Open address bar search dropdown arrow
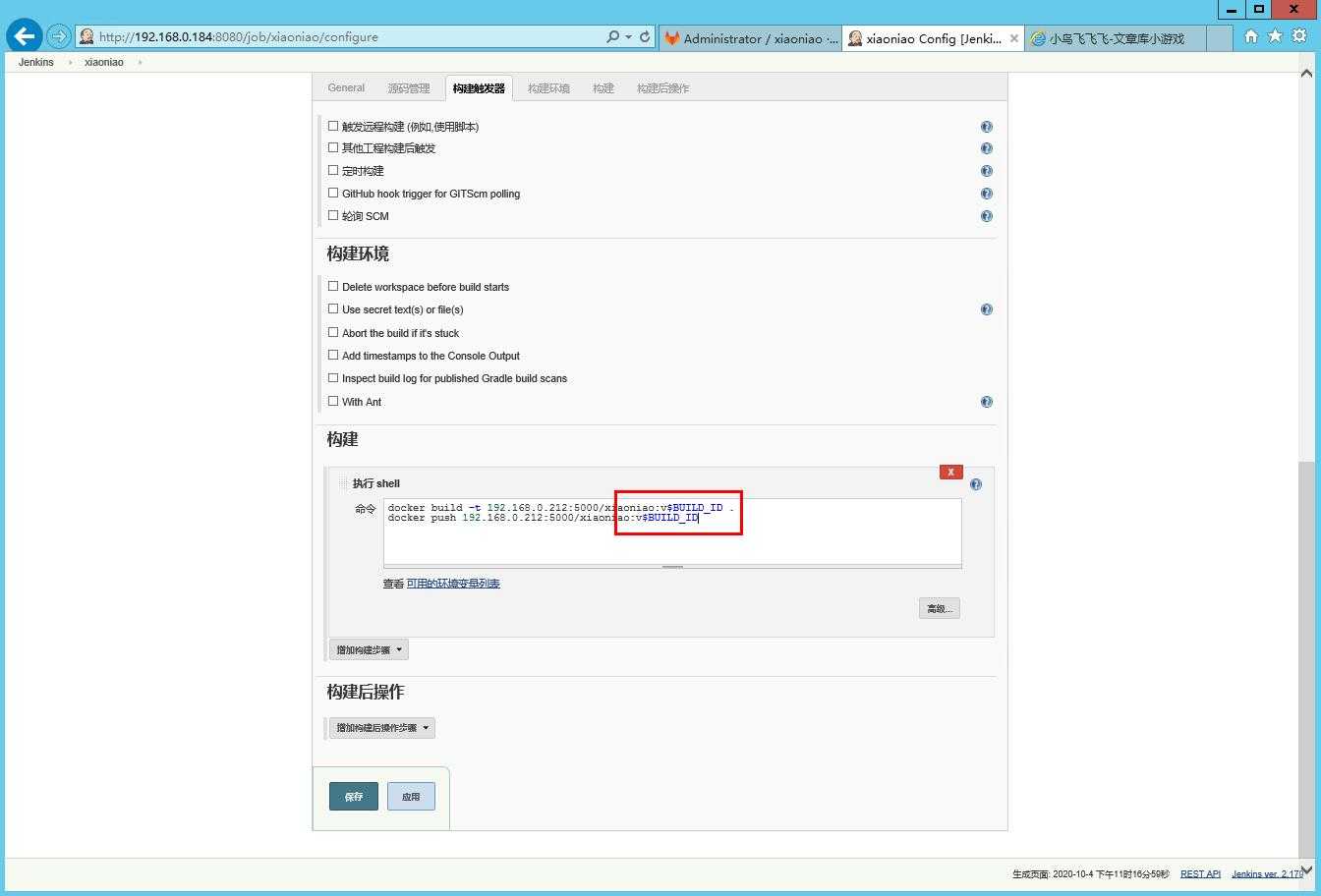This screenshot has width=1321, height=896. click(x=628, y=36)
